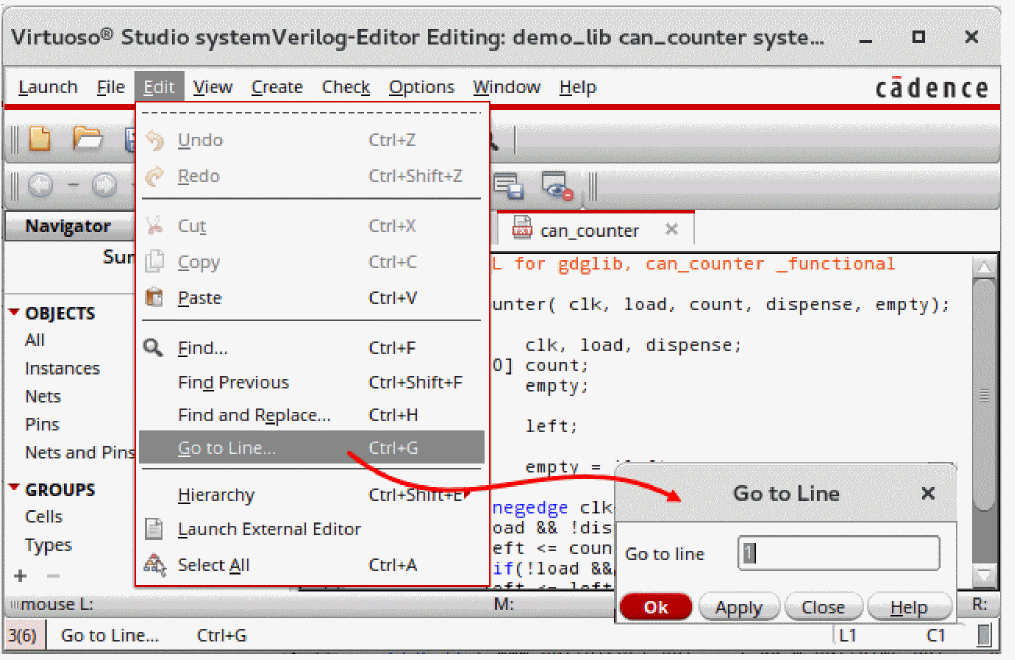Open the Check menu
1015x660 pixels.
pos(346,87)
